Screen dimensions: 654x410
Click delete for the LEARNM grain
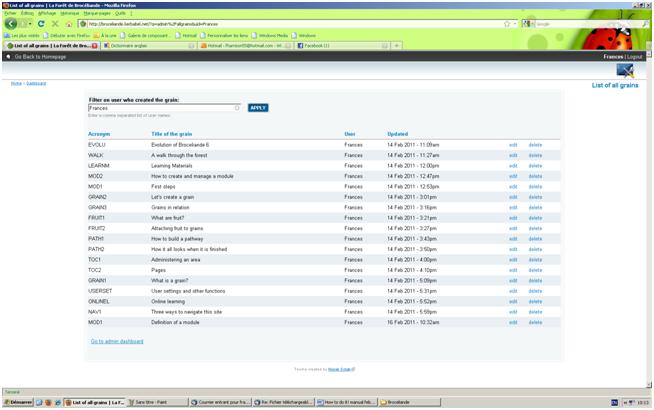pyautogui.click(x=535, y=166)
